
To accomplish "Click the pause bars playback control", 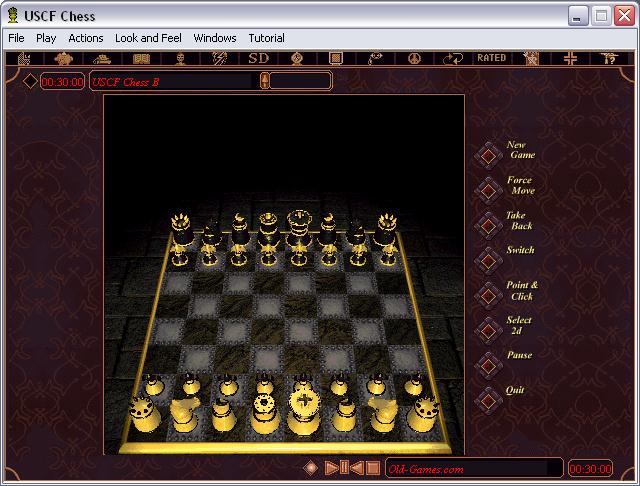I will click(344, 468).
